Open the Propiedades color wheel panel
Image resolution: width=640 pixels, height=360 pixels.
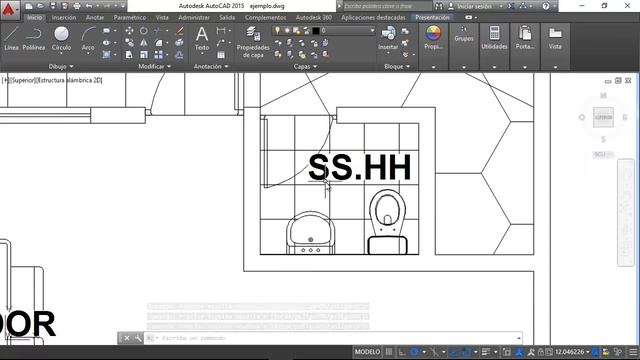click(x=433, y=38)
